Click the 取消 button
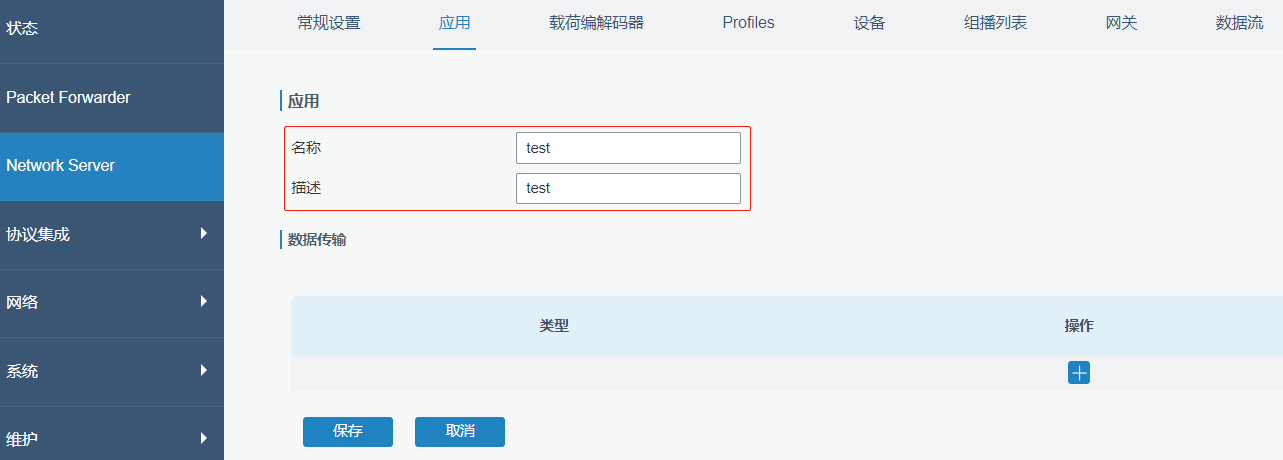Viewport: 1283px width, 460px height. [460, 432]
